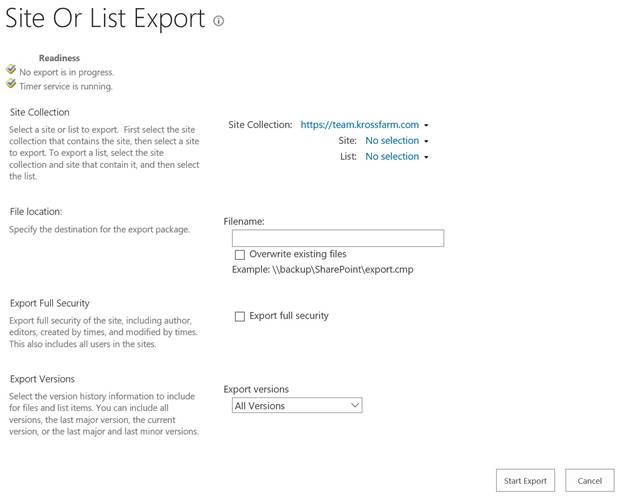Click the Start Export button
Image resolution: width=624 pixels, height=500 pixels.
[525, 481]
